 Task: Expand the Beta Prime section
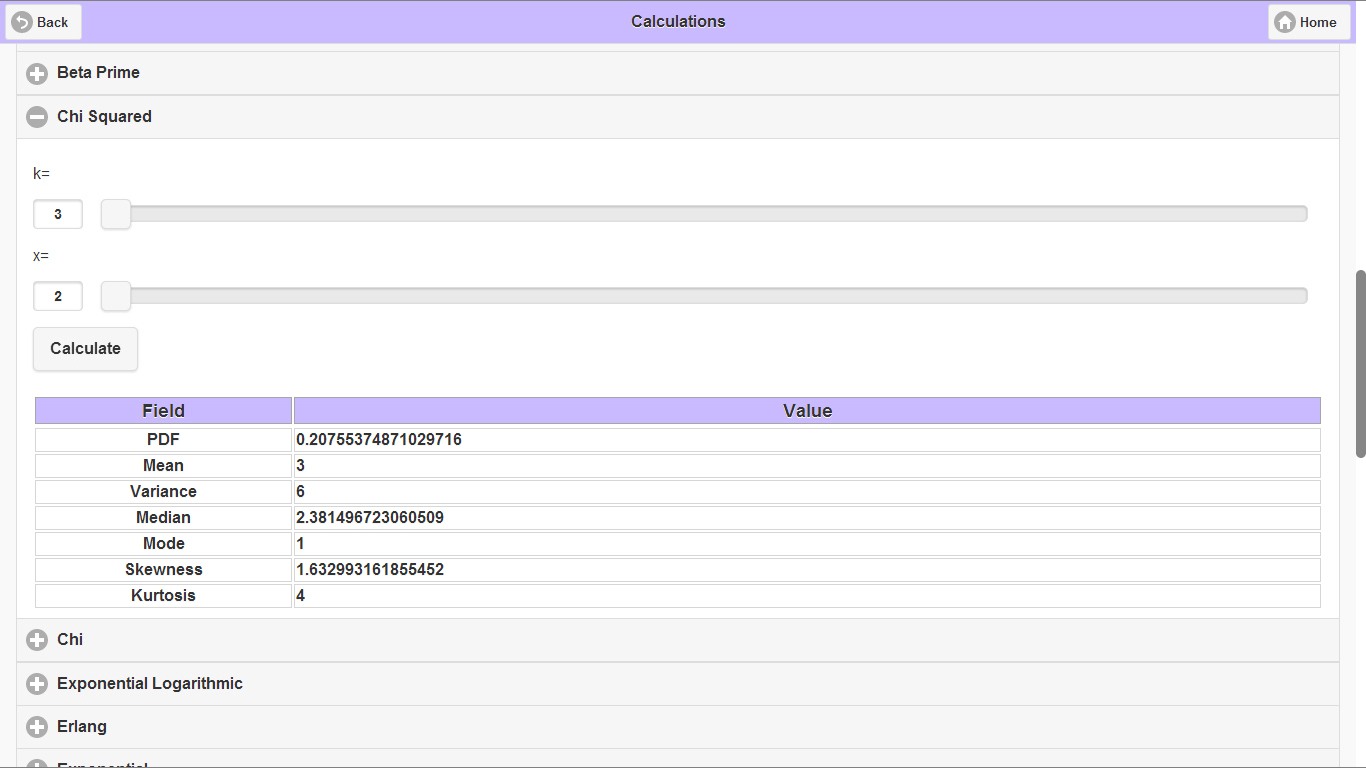pyautogui.click(x=98, y=73)
